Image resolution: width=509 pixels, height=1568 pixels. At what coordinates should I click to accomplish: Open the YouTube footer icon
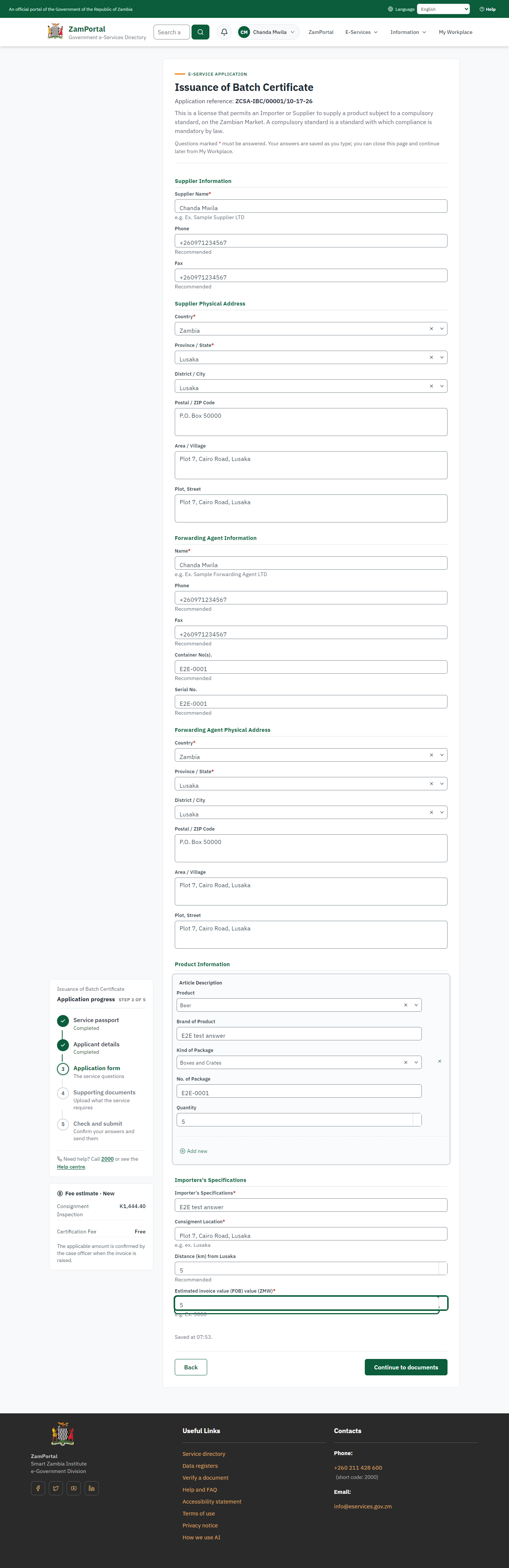pyautogui.click(x=74, y=1488)
